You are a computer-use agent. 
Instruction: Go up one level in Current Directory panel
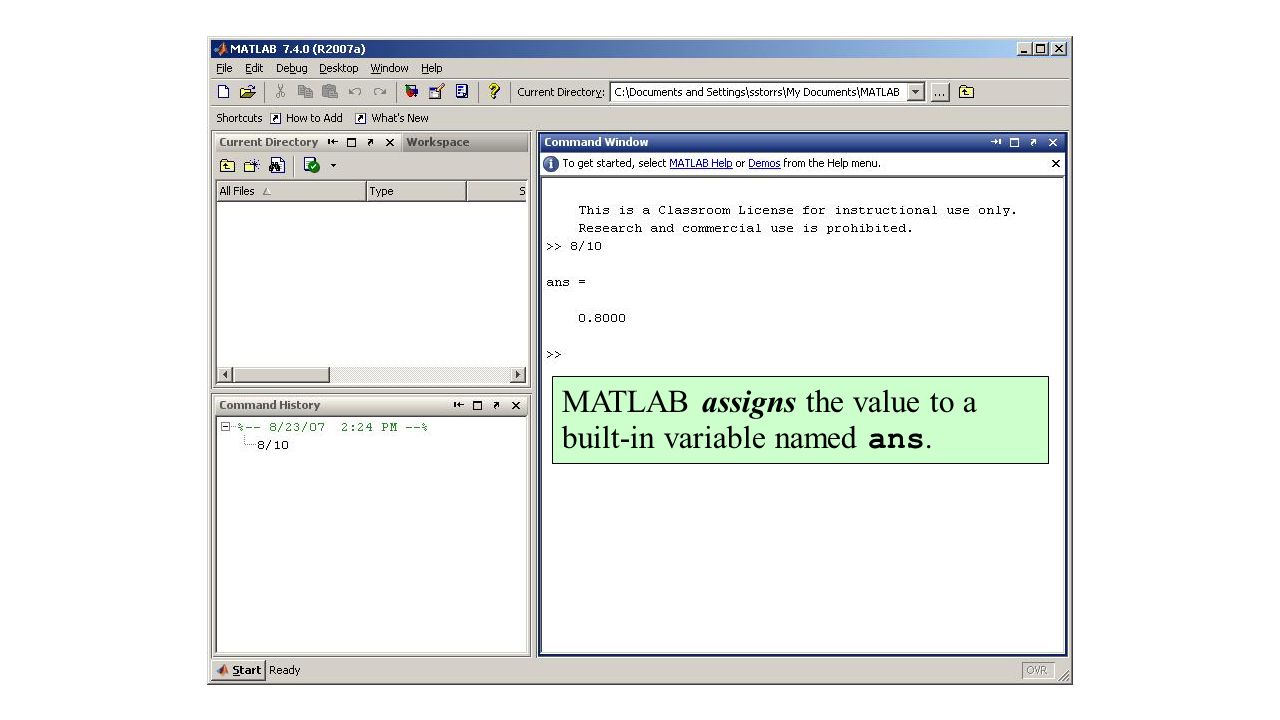(x=228, y=165)
